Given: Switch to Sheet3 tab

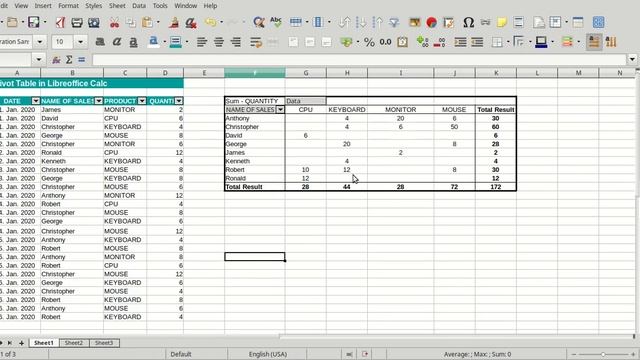Looking at the screenshot, I should 104,343.
